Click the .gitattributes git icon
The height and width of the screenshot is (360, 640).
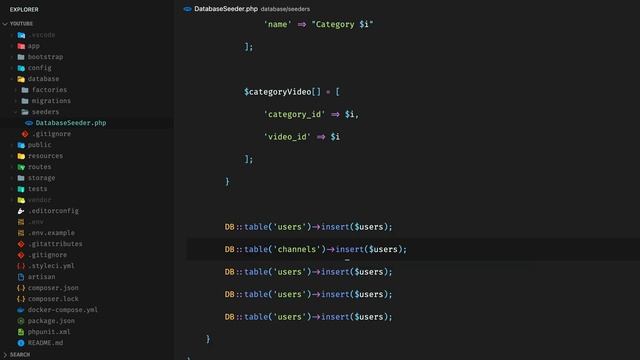[21, 244]
